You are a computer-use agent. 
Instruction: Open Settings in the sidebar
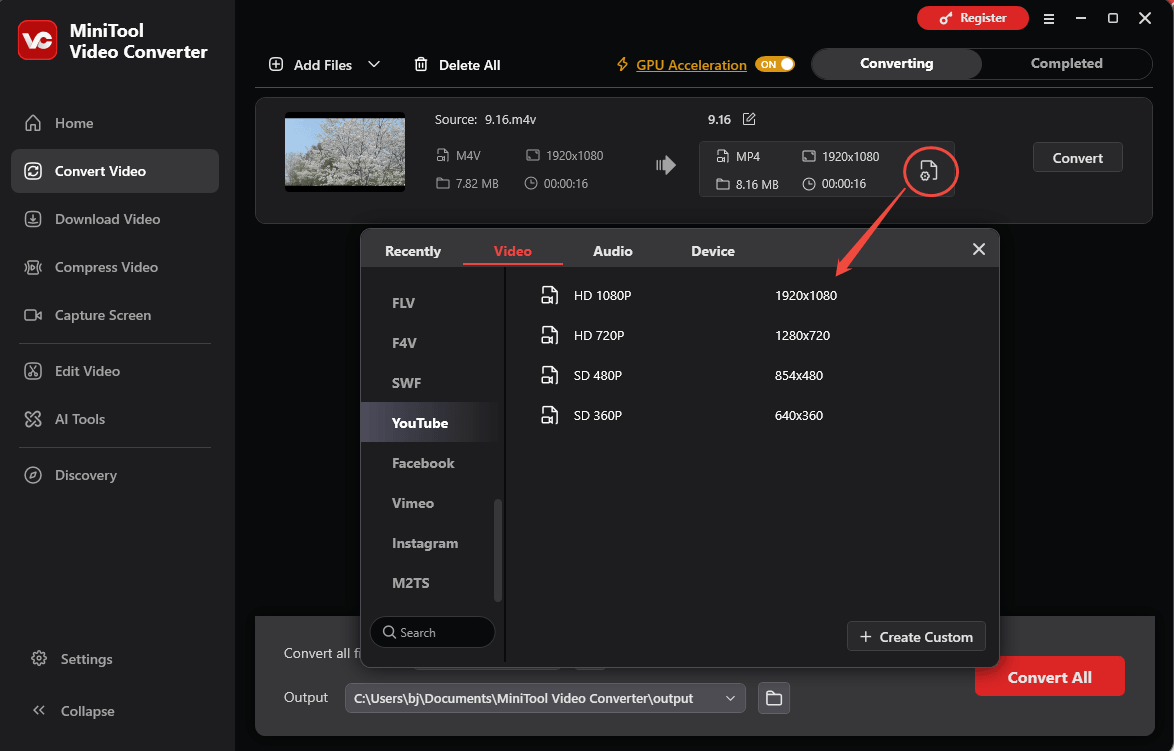72,659
